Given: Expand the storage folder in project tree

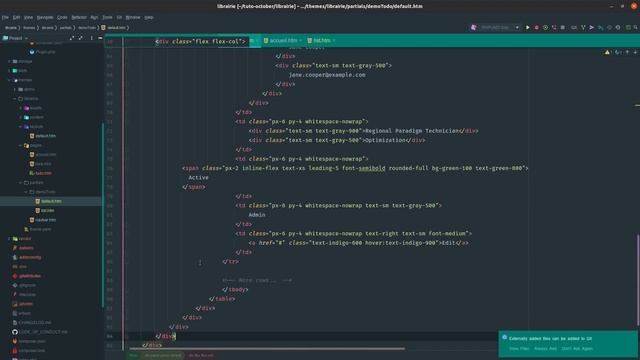Looking at the screenshot, I should (9, 61).
